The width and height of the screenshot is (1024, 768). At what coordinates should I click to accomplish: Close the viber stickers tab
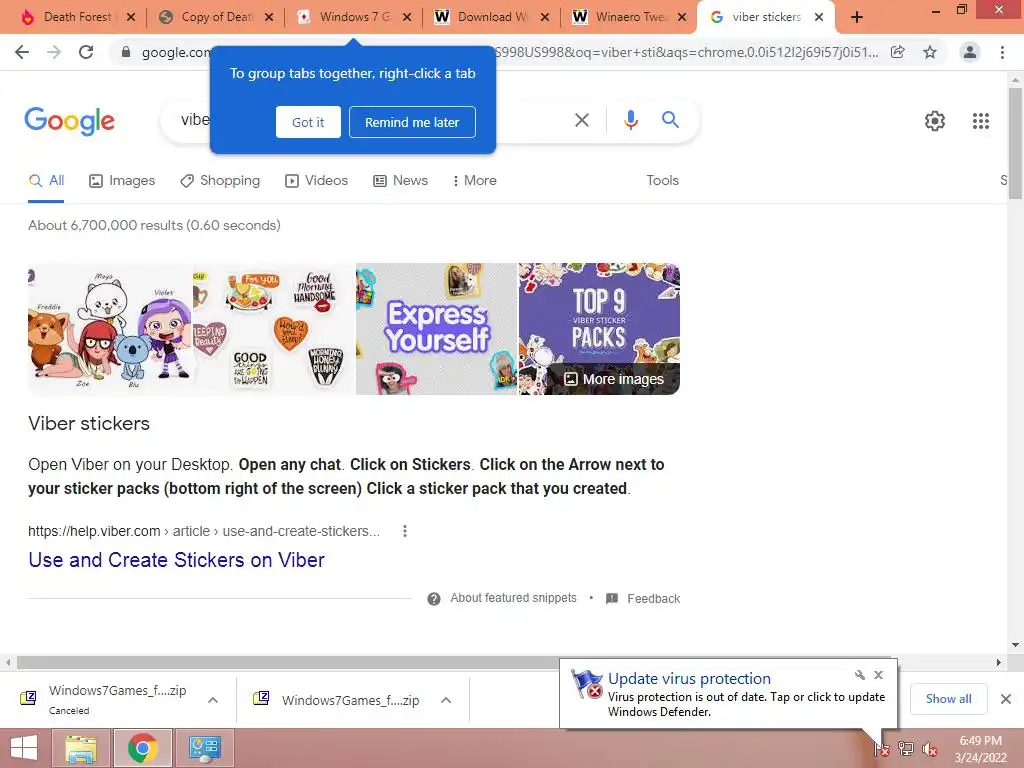[819, 18]
